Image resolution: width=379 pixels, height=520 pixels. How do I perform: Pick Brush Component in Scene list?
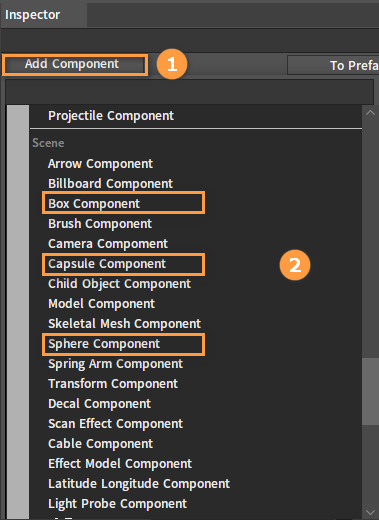click(x=100, y=224)
